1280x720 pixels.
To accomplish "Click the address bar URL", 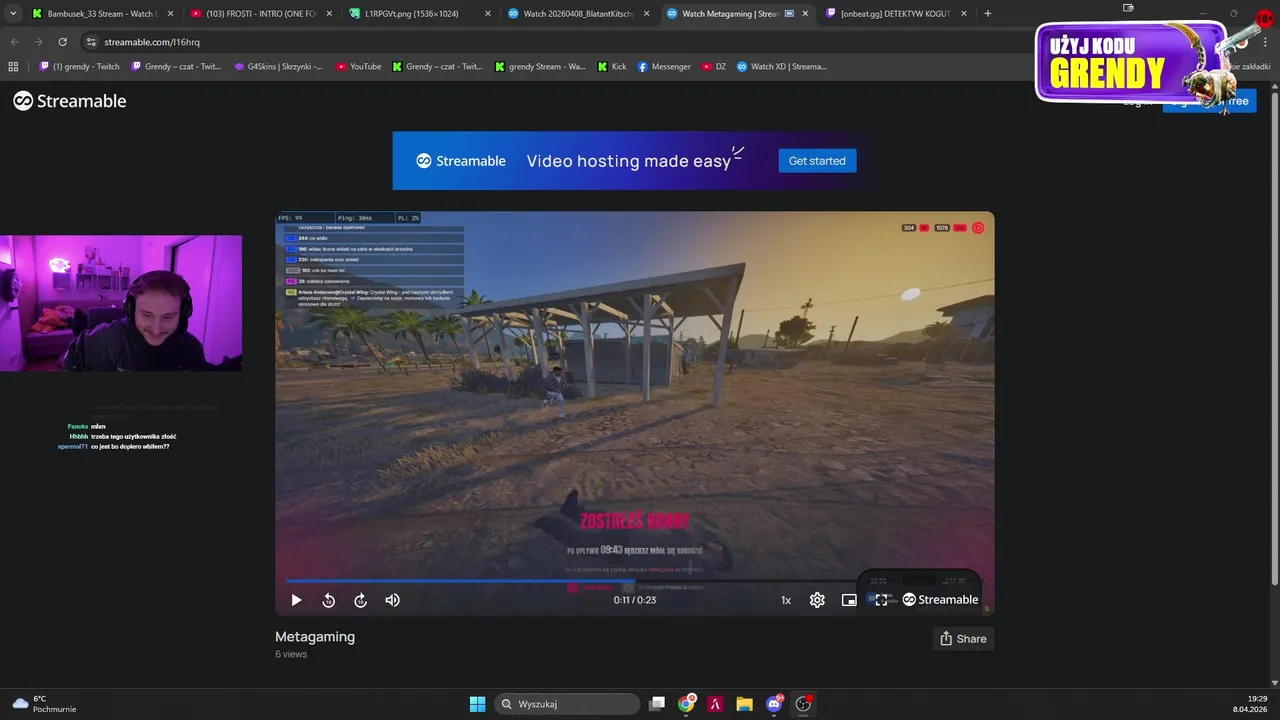I will 152,42.
